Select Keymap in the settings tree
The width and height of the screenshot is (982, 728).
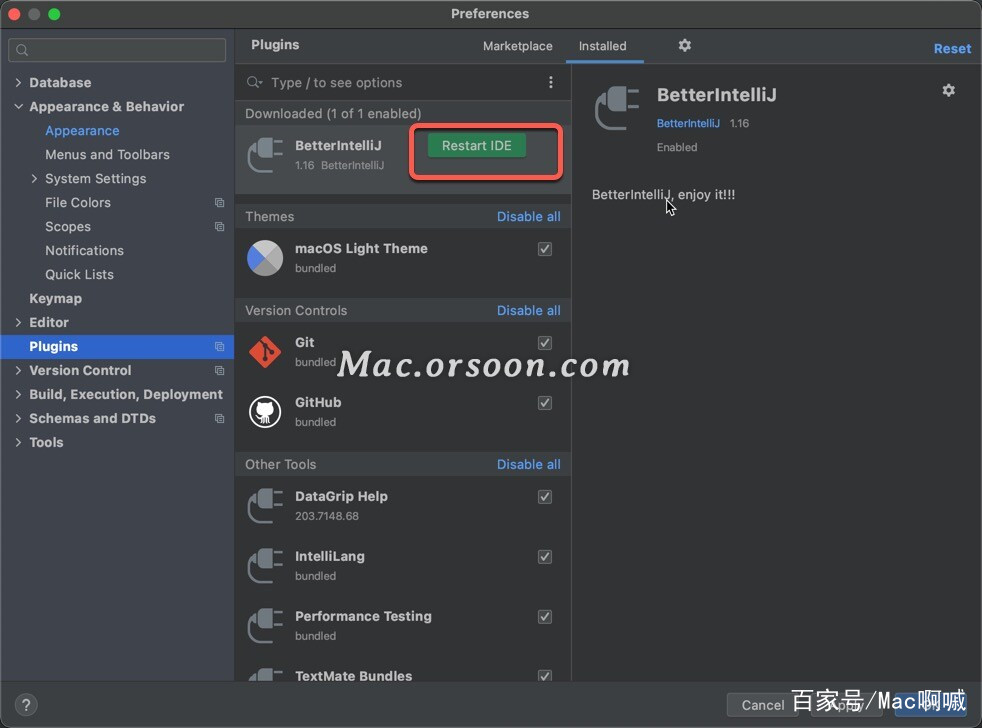pos(56,299)
